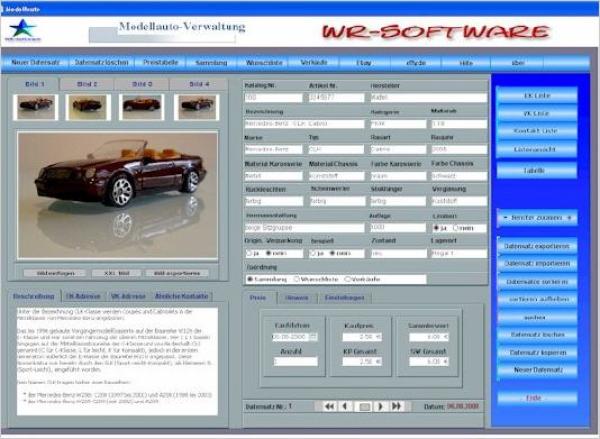This screenshot has width=600, height=439.
Task: Choose the 'Sammlung' radio under Zuordnung
Action: click(x=251, y=279)
